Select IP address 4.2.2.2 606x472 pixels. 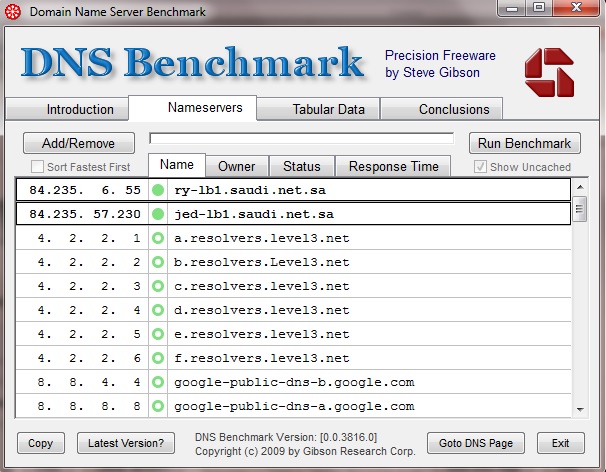[x=89, y=262]
